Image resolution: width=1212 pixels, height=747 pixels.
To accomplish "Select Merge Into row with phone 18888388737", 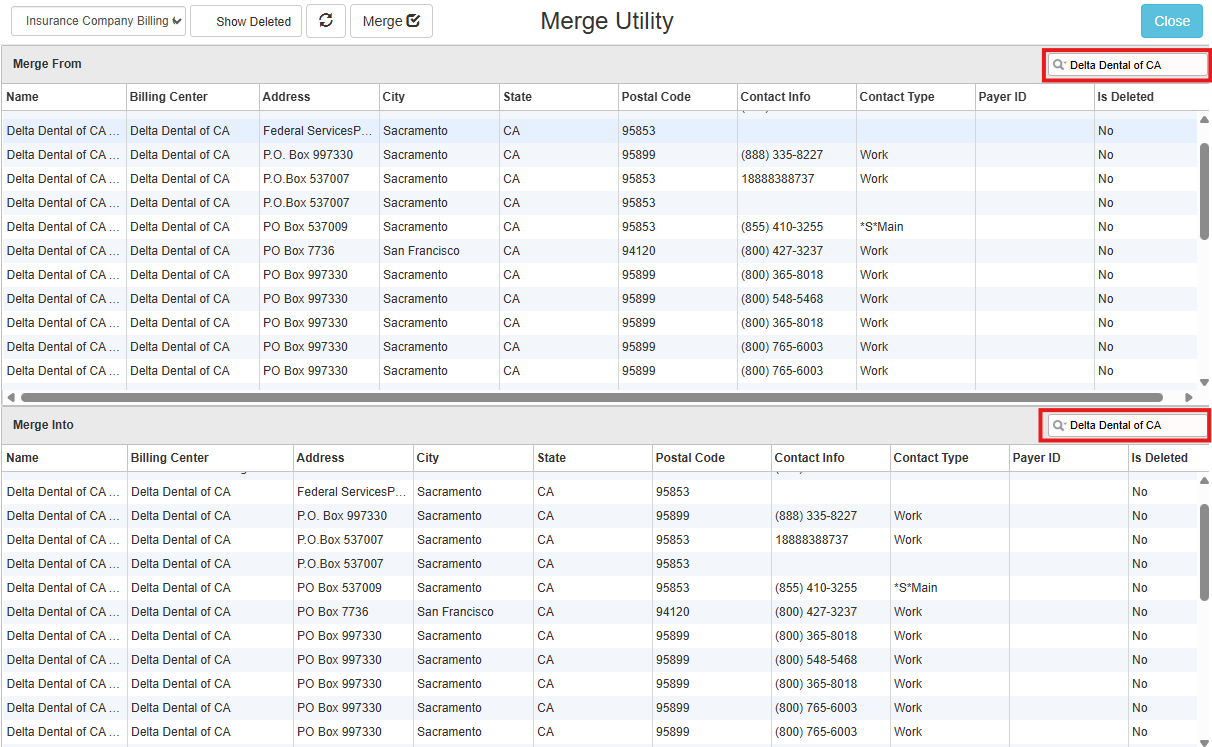I will pos(599,540).
